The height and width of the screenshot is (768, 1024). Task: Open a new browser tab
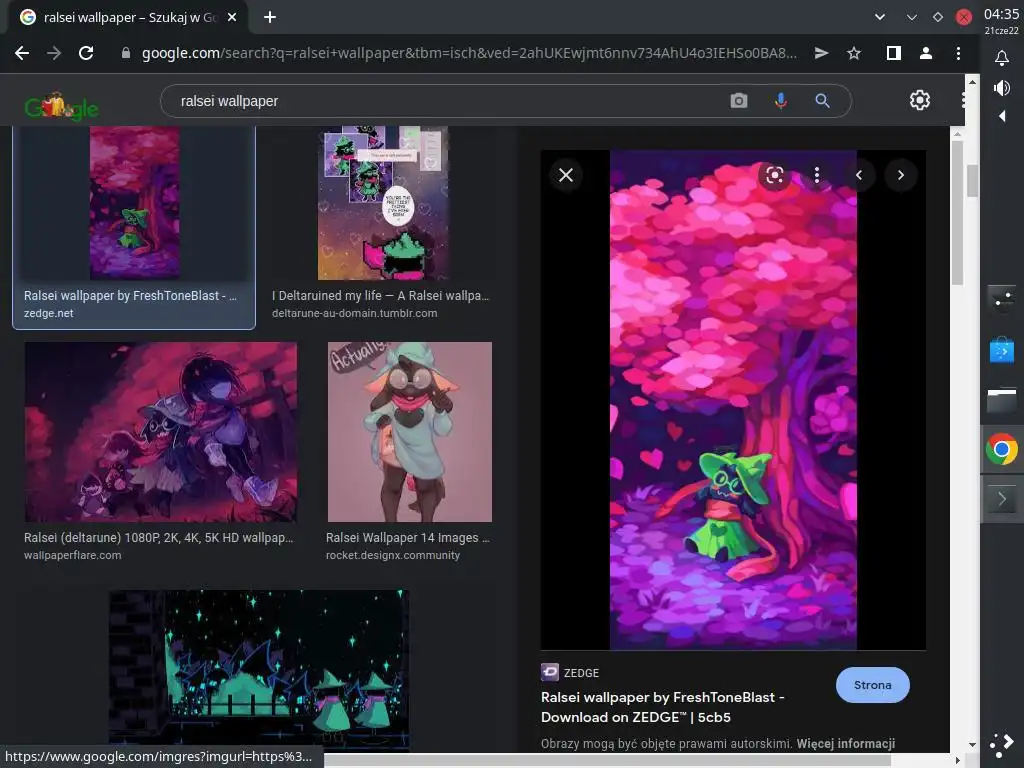click(270, 18)
